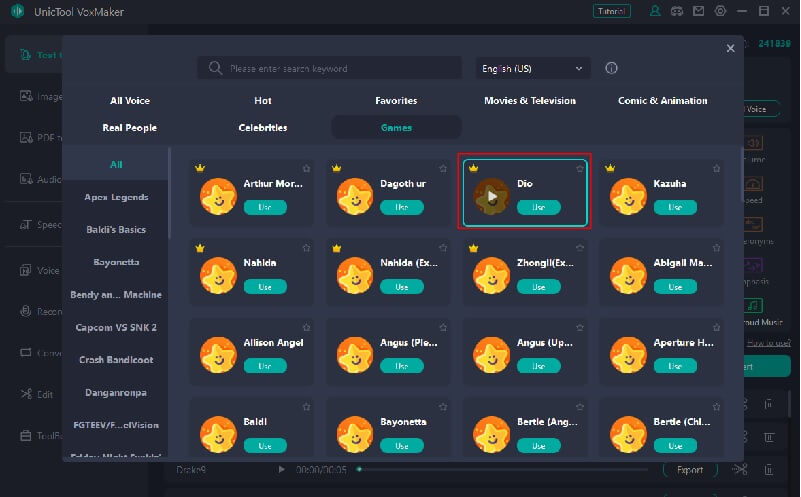Use the Bayonetta voice card
Image resolution: width=801 pixels, height=497 pixels.
pyautogui.click(x=402, y=446)
